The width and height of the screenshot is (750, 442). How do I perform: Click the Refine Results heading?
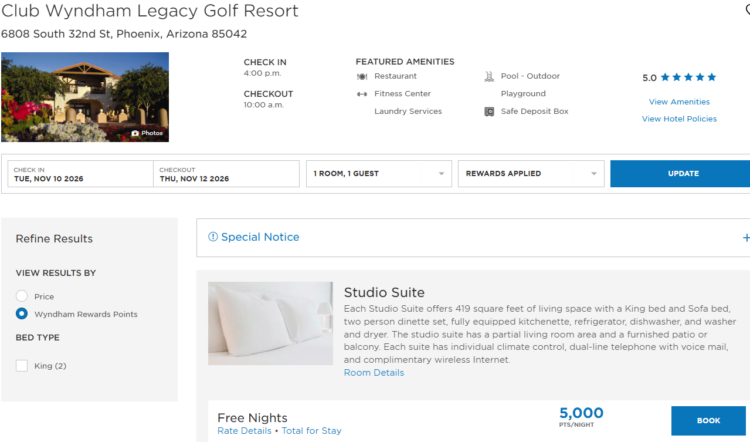point(54,239)
